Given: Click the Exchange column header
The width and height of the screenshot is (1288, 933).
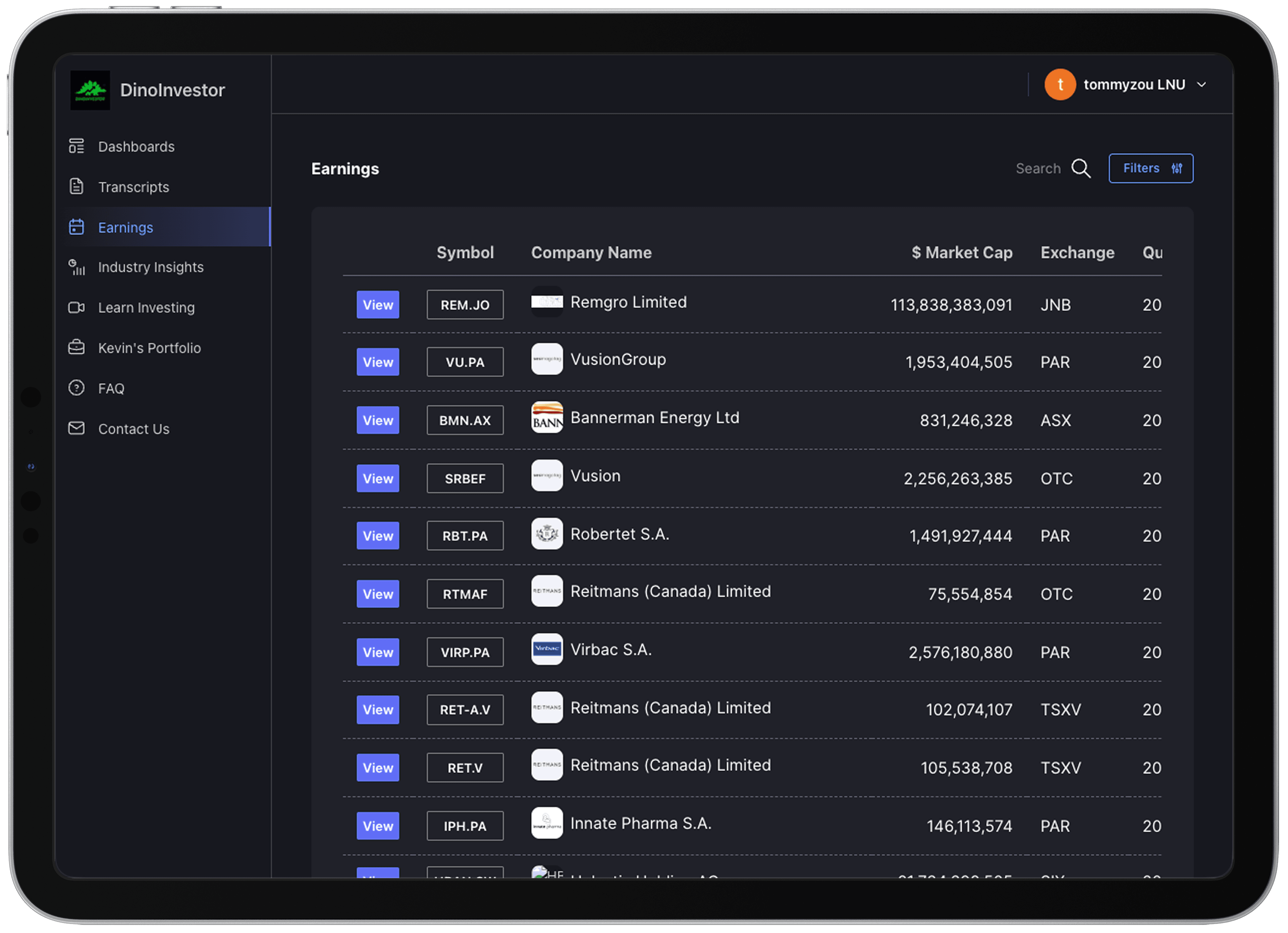Looking at the screenshot, I should pyautogui.click(x=1077, y=253).
